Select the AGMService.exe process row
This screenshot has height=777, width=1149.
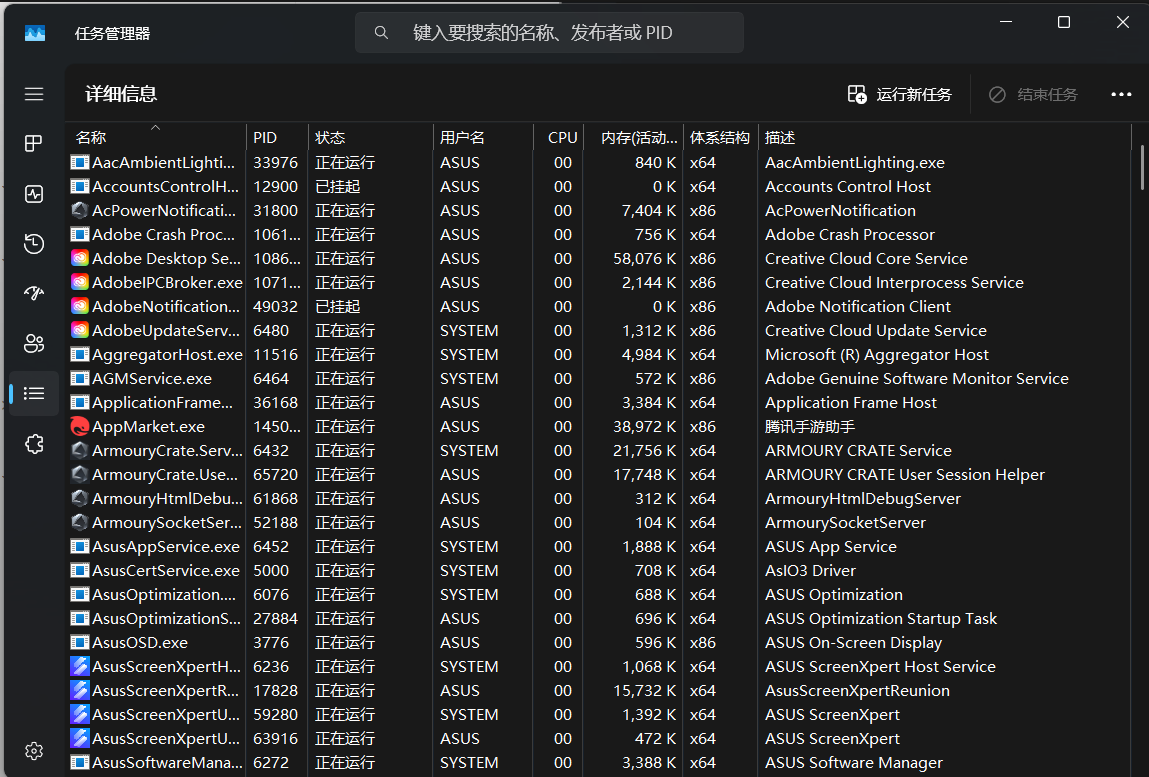(599, 378)
